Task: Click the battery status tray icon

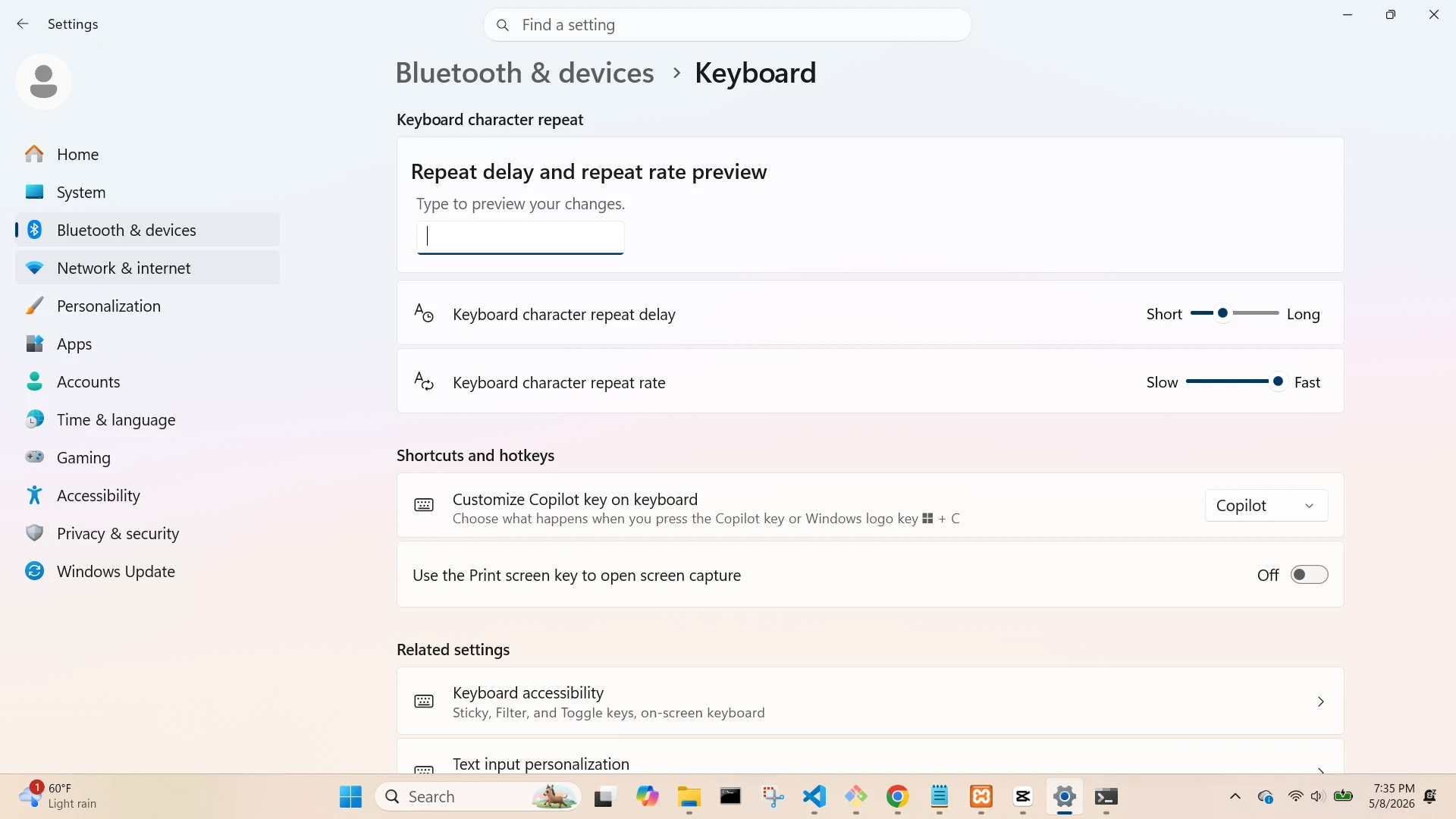Action: tap(1344, 795)
